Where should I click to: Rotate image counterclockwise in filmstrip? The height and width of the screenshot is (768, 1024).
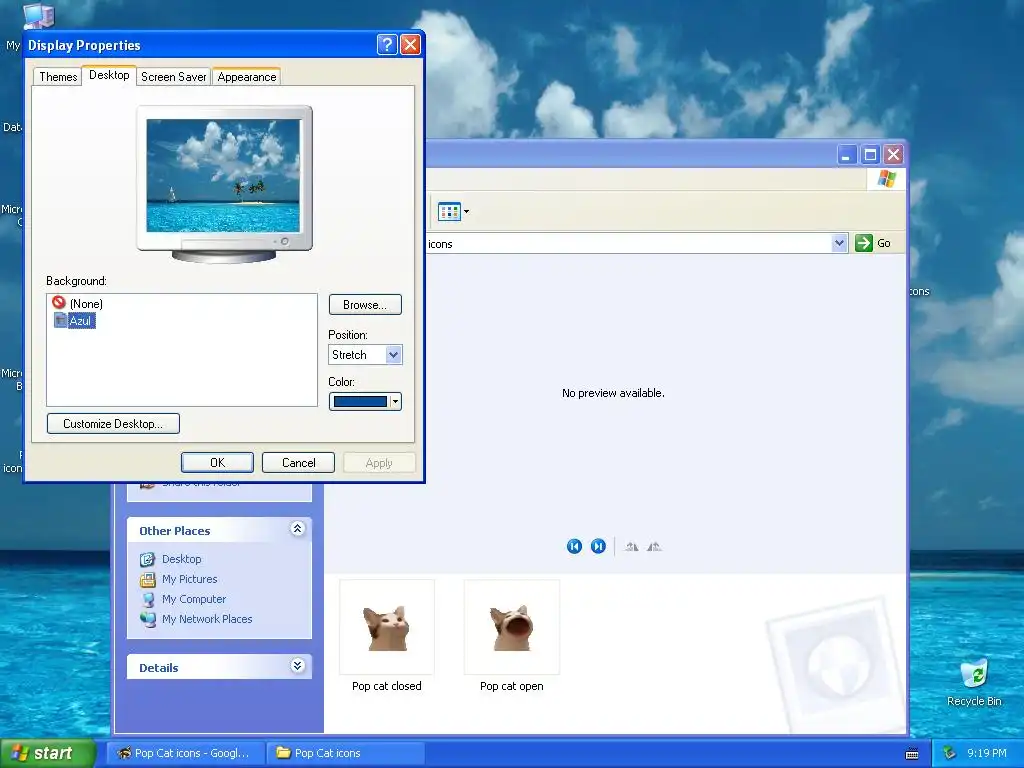click(654, 547)
